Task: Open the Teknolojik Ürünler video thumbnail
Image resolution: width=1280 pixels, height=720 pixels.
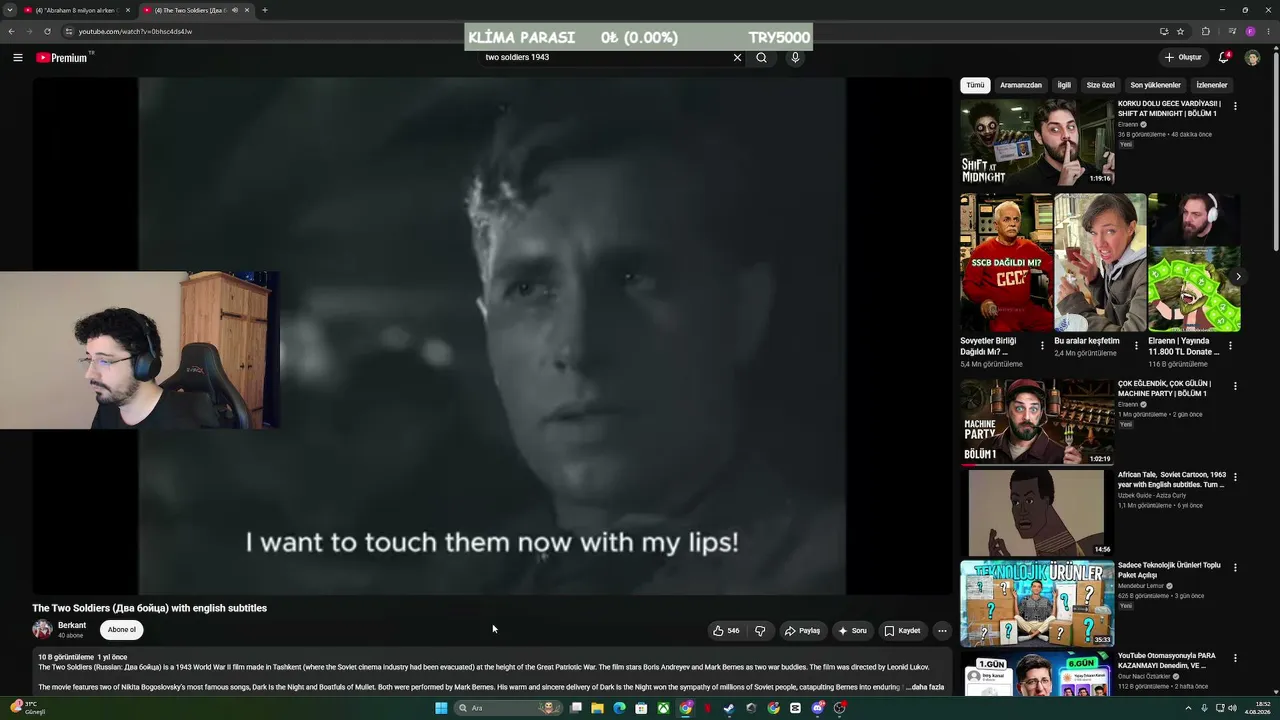Action: 1037,603
